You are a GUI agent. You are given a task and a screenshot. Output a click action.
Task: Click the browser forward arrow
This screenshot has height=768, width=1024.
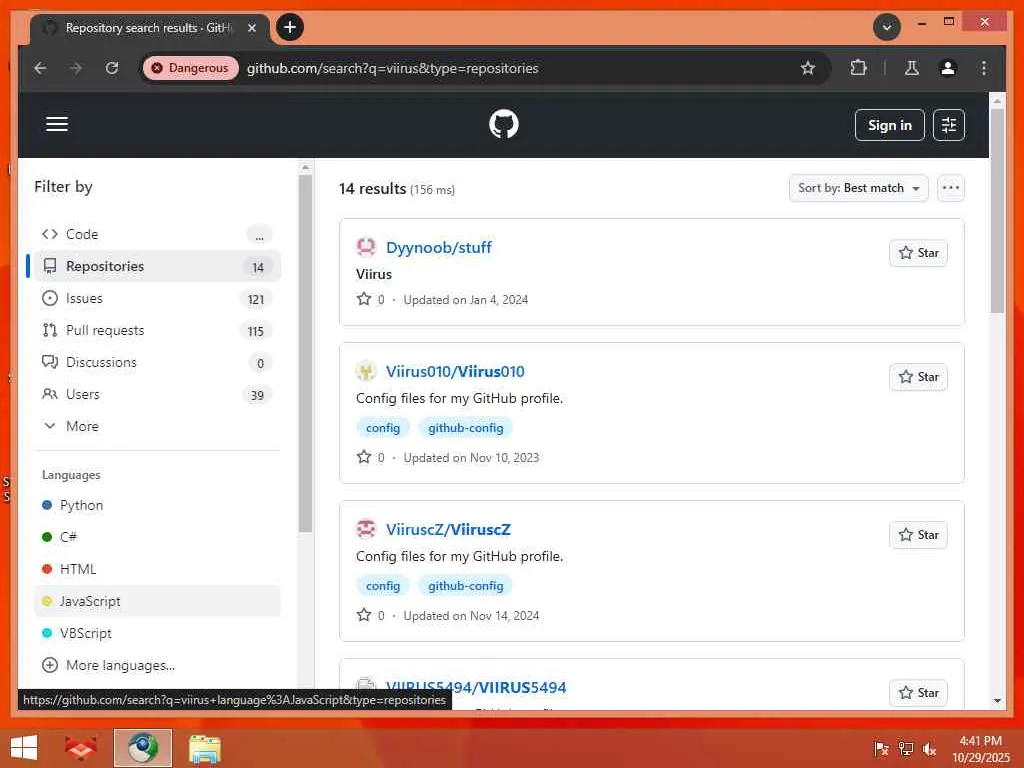click(76, 68)
